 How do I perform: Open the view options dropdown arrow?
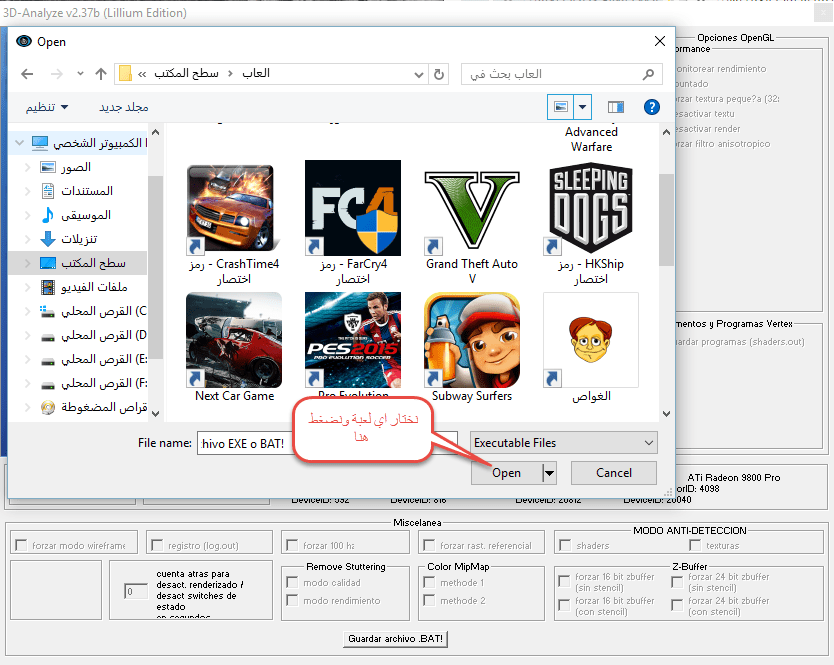pyautogui.click(x=583, y=107)
